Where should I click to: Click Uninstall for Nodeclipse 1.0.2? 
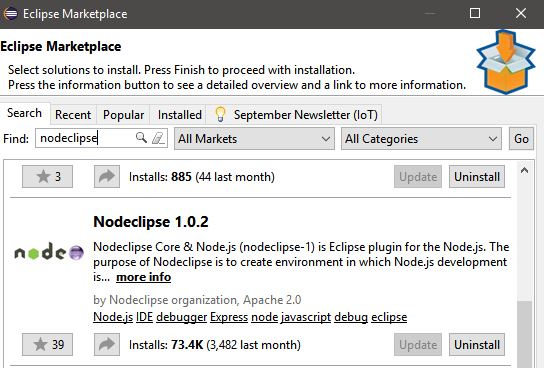(477, 344)
